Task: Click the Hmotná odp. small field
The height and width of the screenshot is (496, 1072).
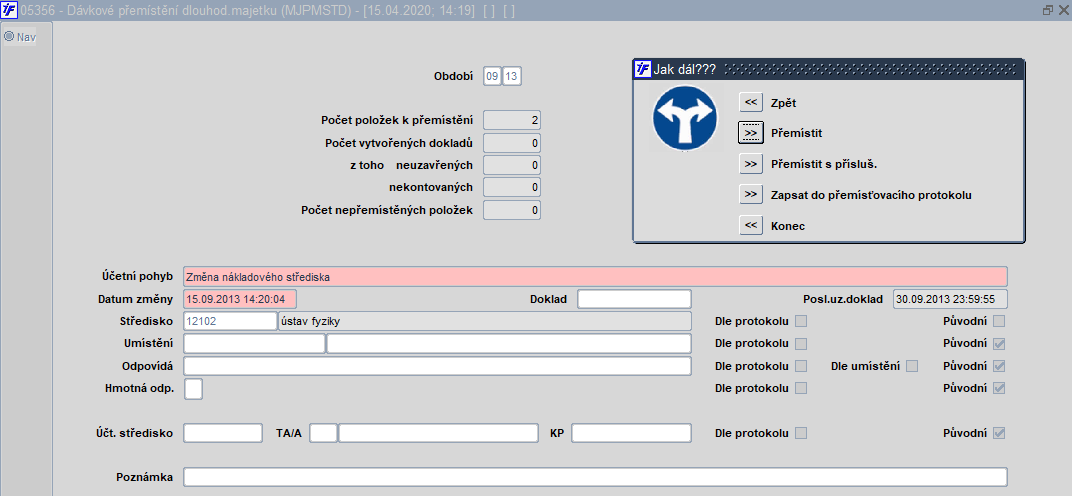Action: [193, 388]
